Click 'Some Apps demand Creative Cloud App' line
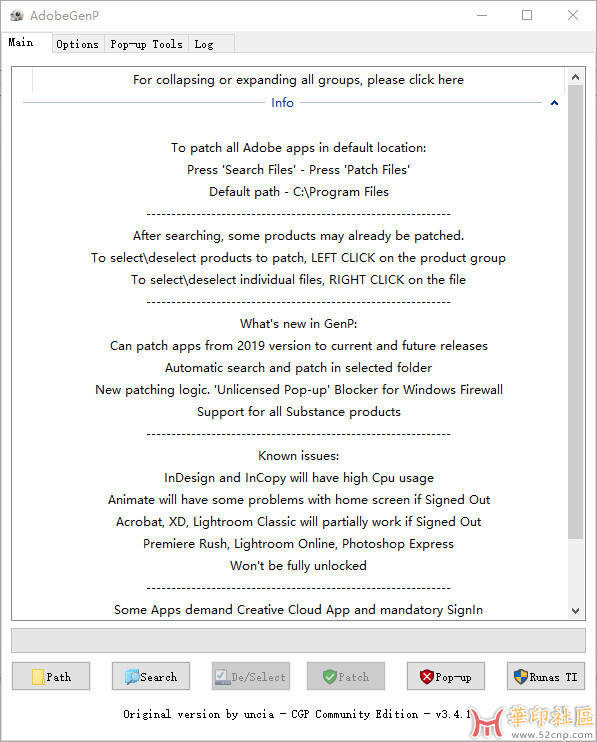Image resolution: width=597 pixels, height=742 pixels. (x=298, y=610)
